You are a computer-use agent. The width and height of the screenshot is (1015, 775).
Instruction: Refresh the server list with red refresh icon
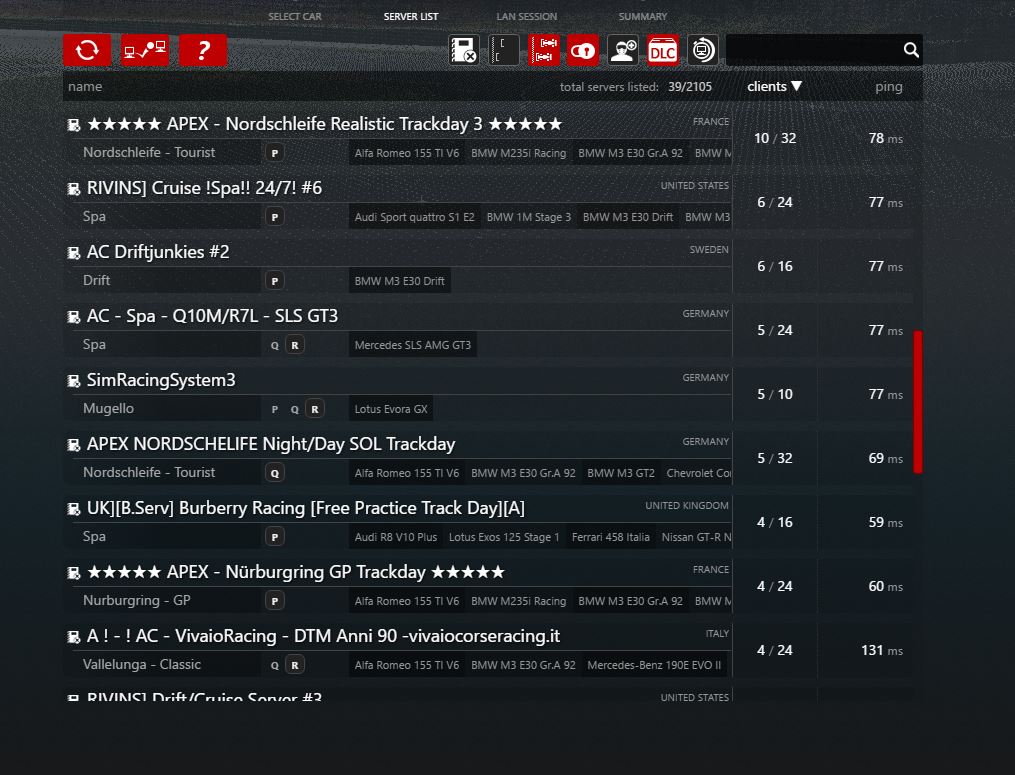(x=87, y=50)
